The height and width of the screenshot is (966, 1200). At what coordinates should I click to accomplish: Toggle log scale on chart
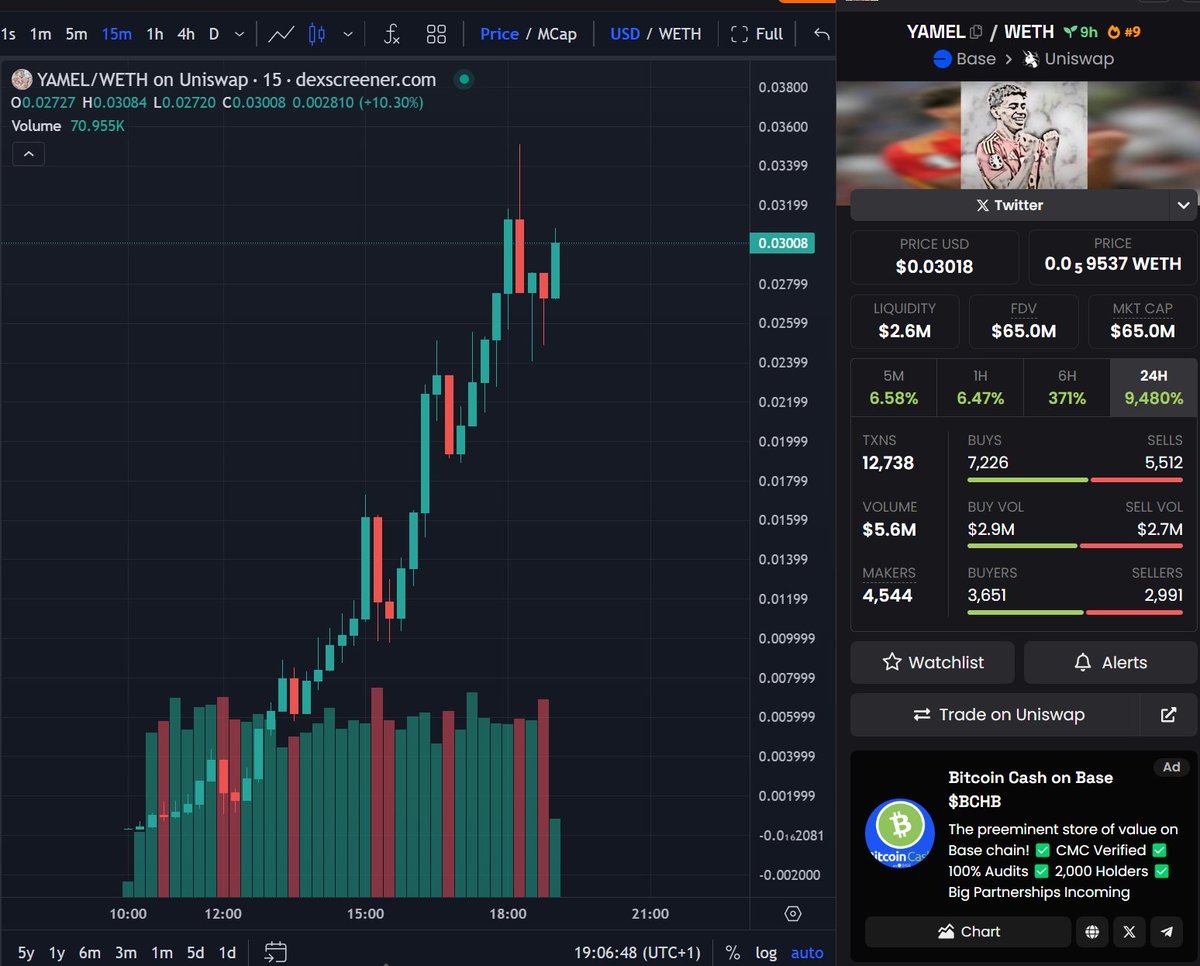tap(766, 953)
